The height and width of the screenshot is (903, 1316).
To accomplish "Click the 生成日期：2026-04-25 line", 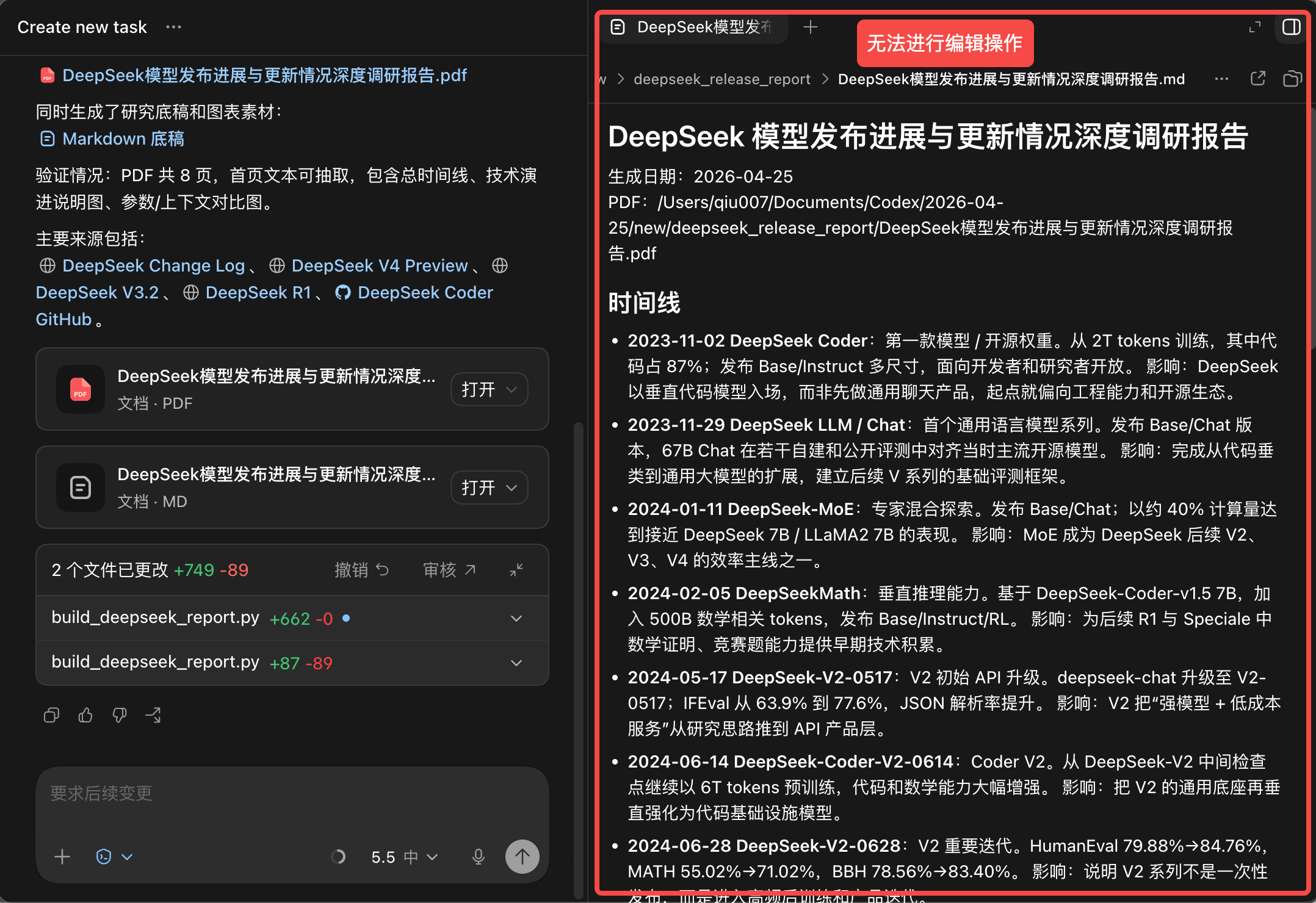I will click(x=700, y=177).
